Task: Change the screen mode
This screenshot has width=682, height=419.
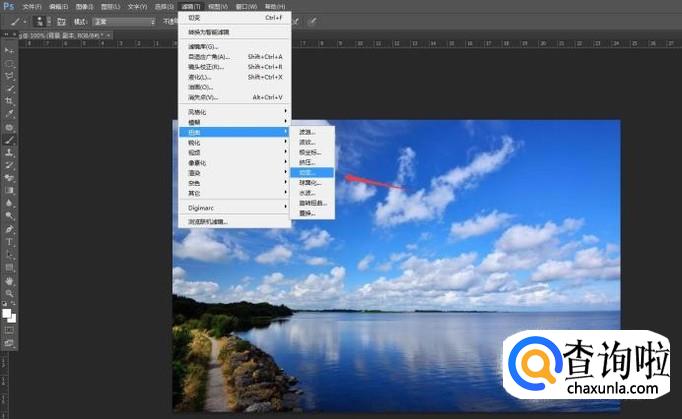Action: point(9,343)
